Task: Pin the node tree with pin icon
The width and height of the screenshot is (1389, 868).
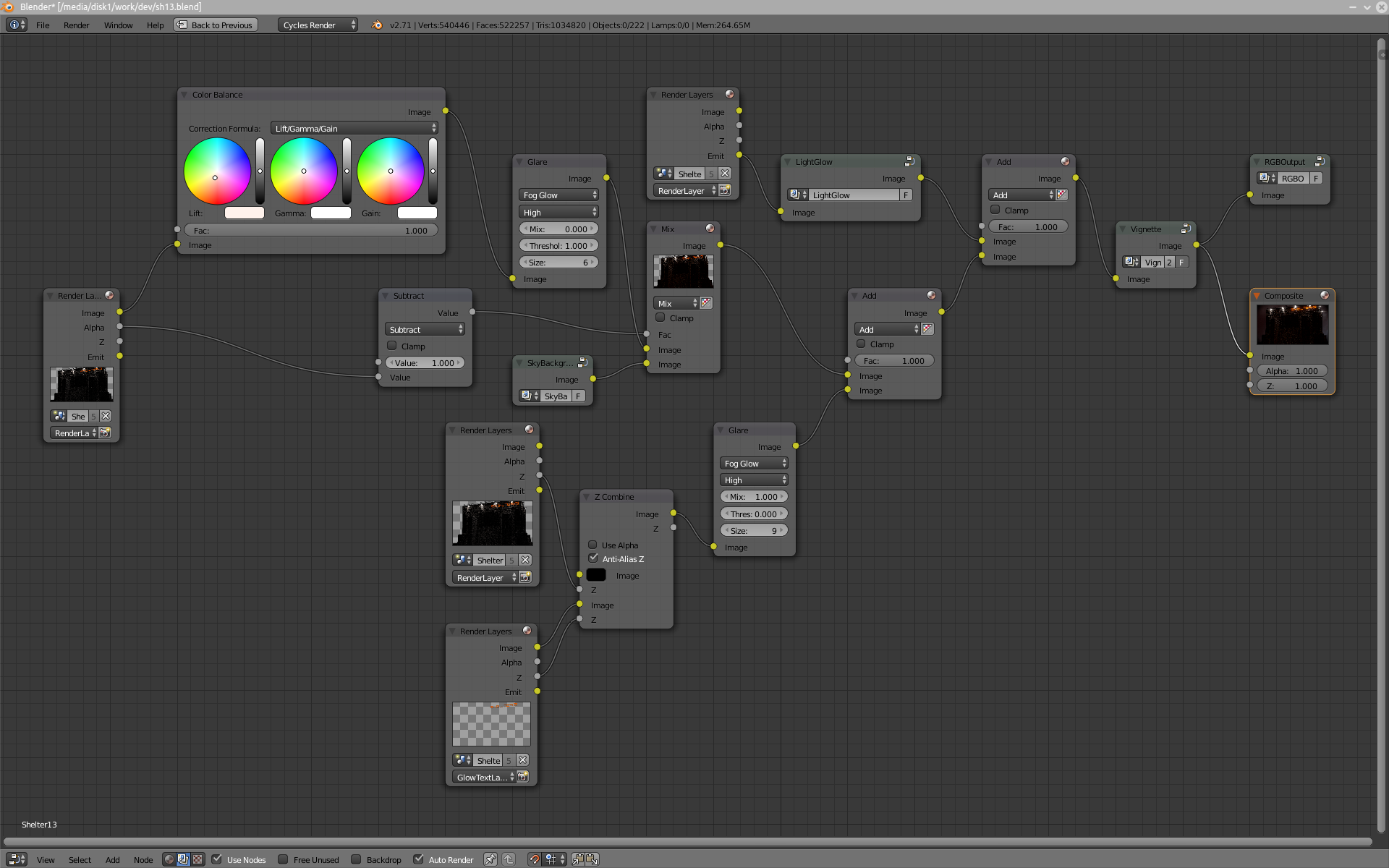Action: pyautogui.click(x=490, y=859)
